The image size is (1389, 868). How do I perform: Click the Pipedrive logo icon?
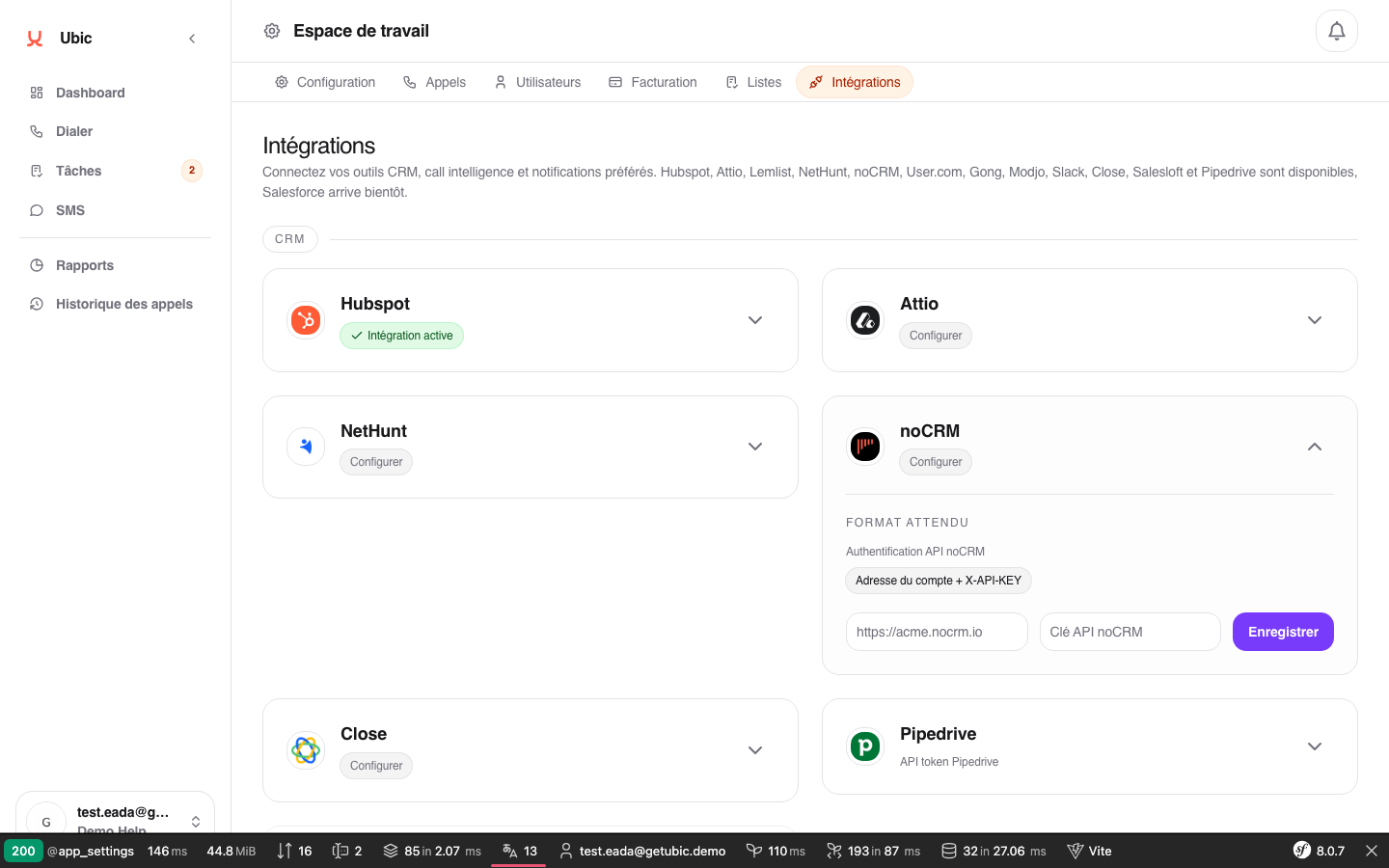[x=865, y=746]
